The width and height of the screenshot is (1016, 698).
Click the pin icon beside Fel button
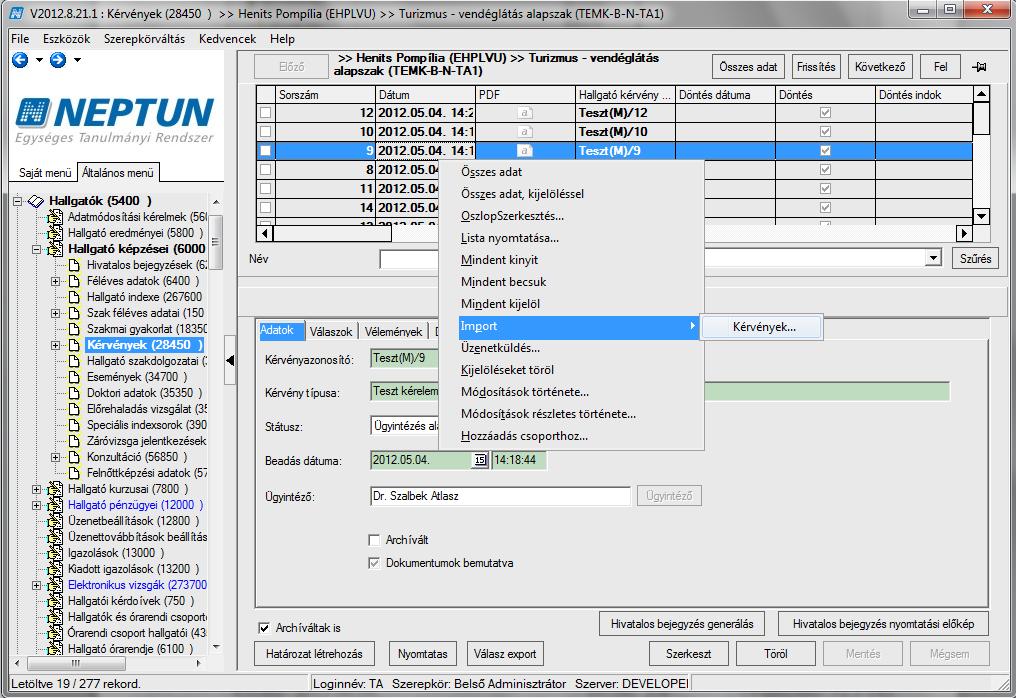click(x=979, y=67)
